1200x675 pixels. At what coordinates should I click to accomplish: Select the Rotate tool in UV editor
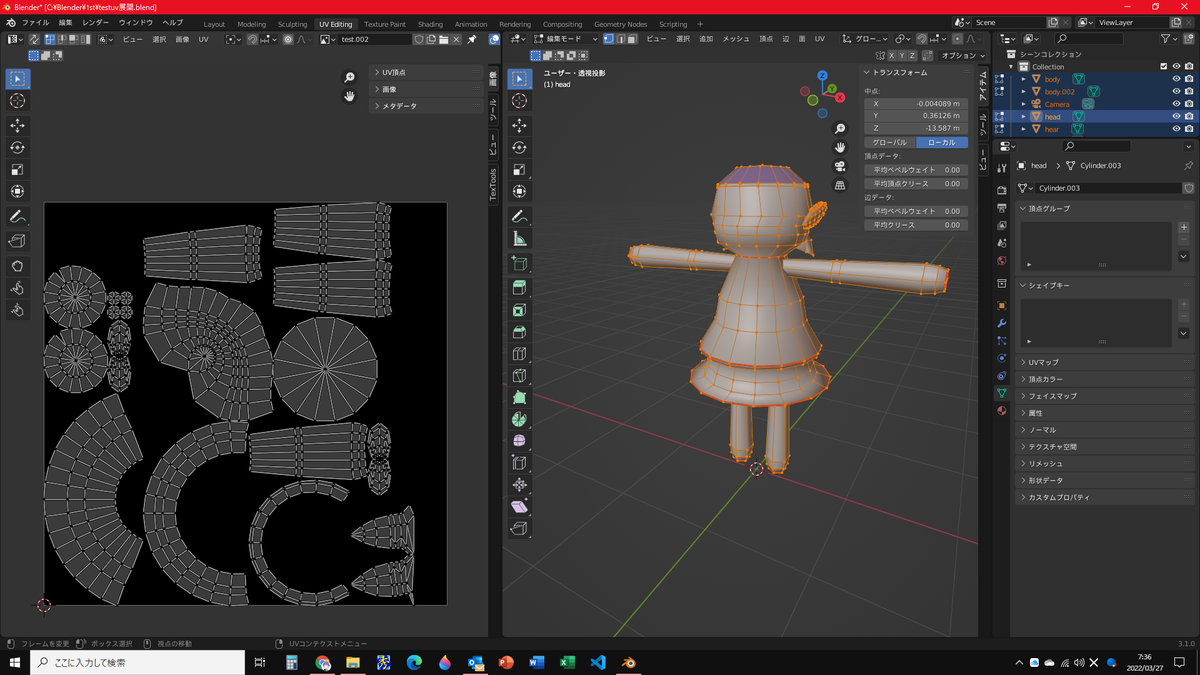[x=17, y=148]
